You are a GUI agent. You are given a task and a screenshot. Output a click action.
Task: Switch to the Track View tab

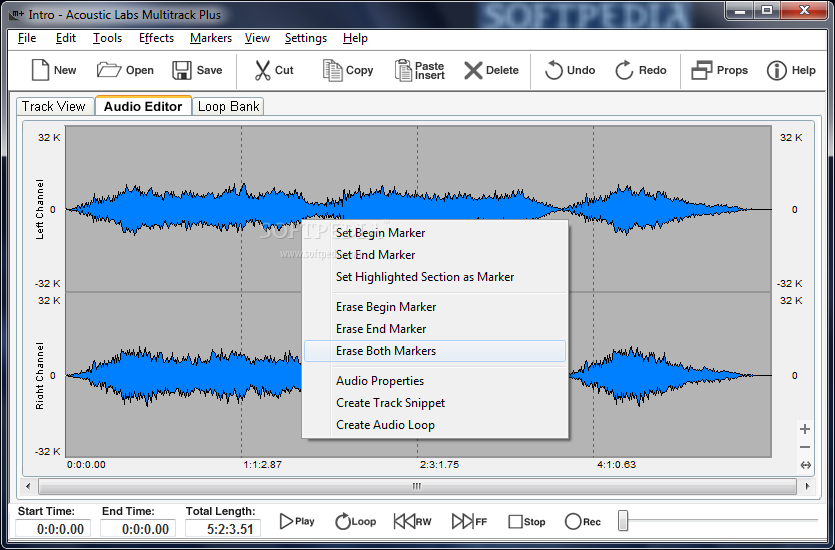tap(54, 106)
